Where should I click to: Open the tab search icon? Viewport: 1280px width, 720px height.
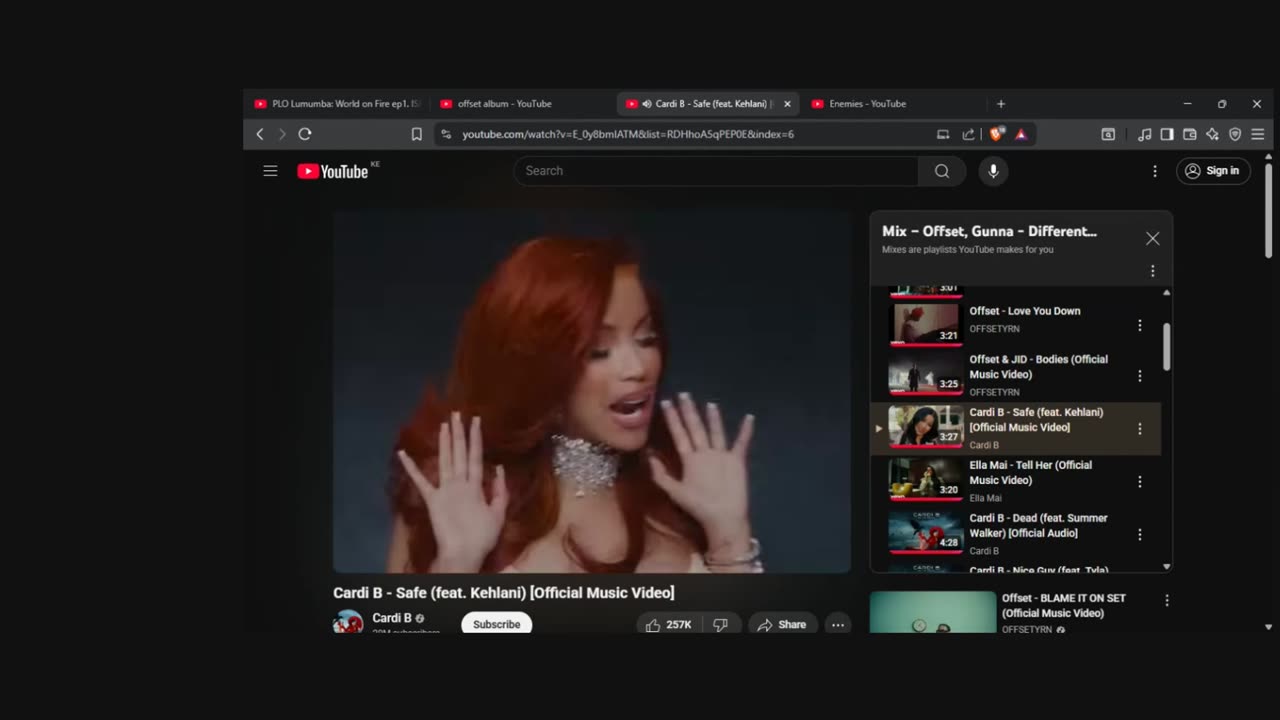click(1108, 134)
